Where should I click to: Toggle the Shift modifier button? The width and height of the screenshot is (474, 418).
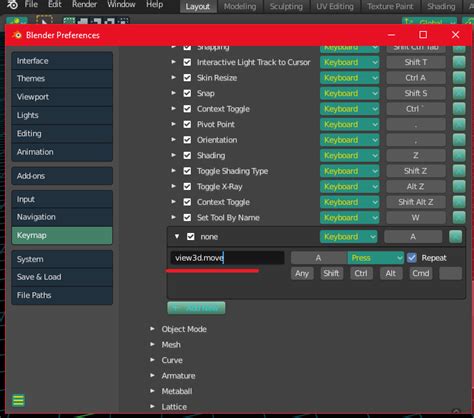(x=331, y=273)
